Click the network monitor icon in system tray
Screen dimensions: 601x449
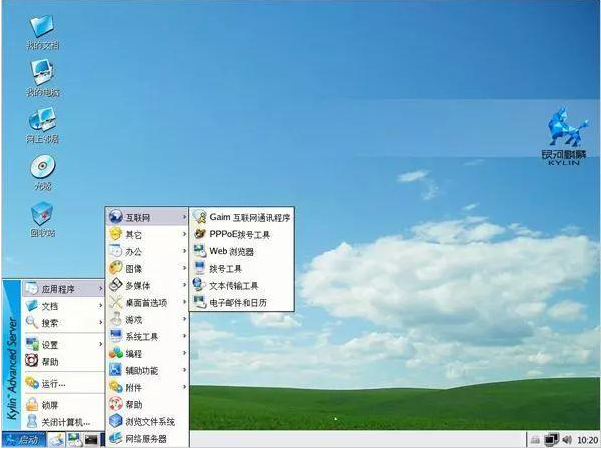(x=552, y=440)
